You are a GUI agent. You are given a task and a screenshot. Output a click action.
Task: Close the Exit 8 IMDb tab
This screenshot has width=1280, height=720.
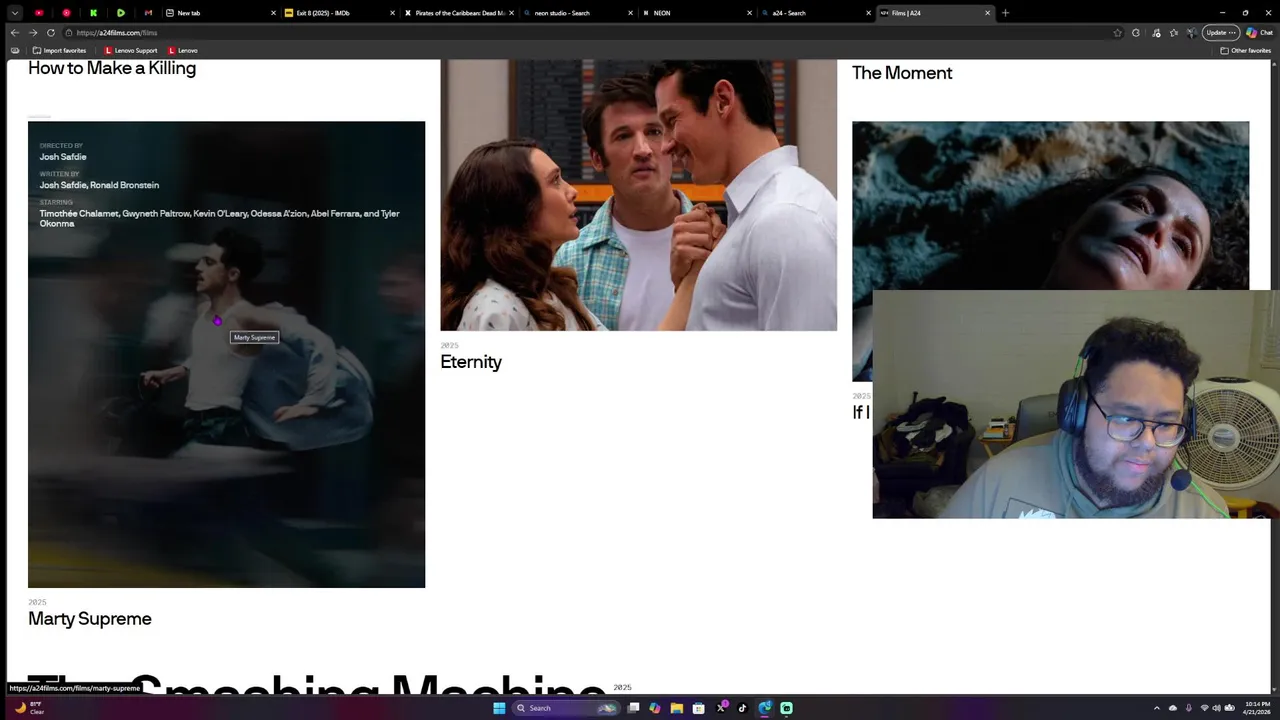pos(393,13)
